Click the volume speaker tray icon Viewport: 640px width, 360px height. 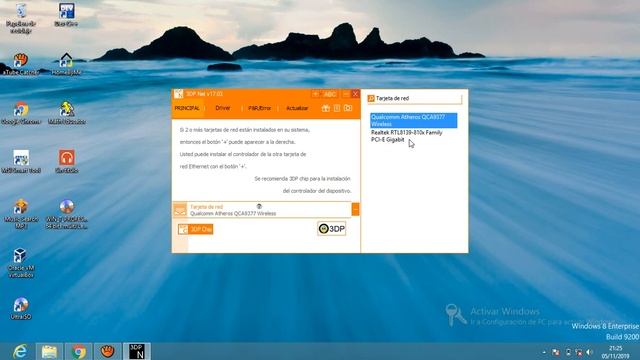click(590, 352)
